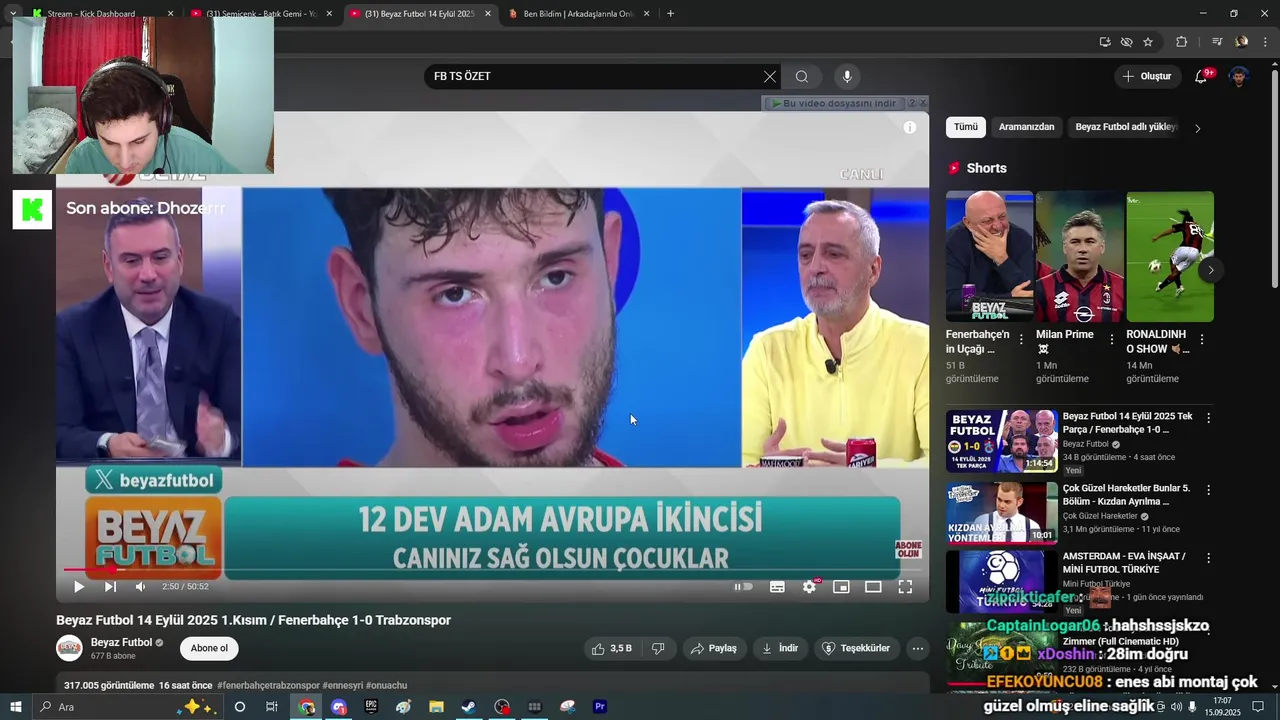Viewport: 1280px width, 720px height.
Task: Bookmark this page with star icon
Action: 1148,42
